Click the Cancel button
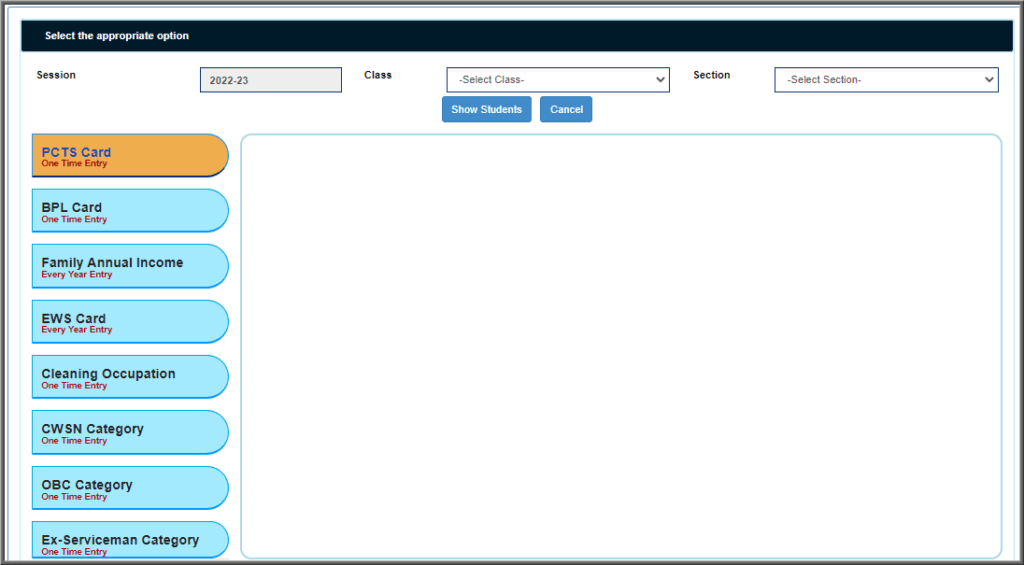 [566, 110]
